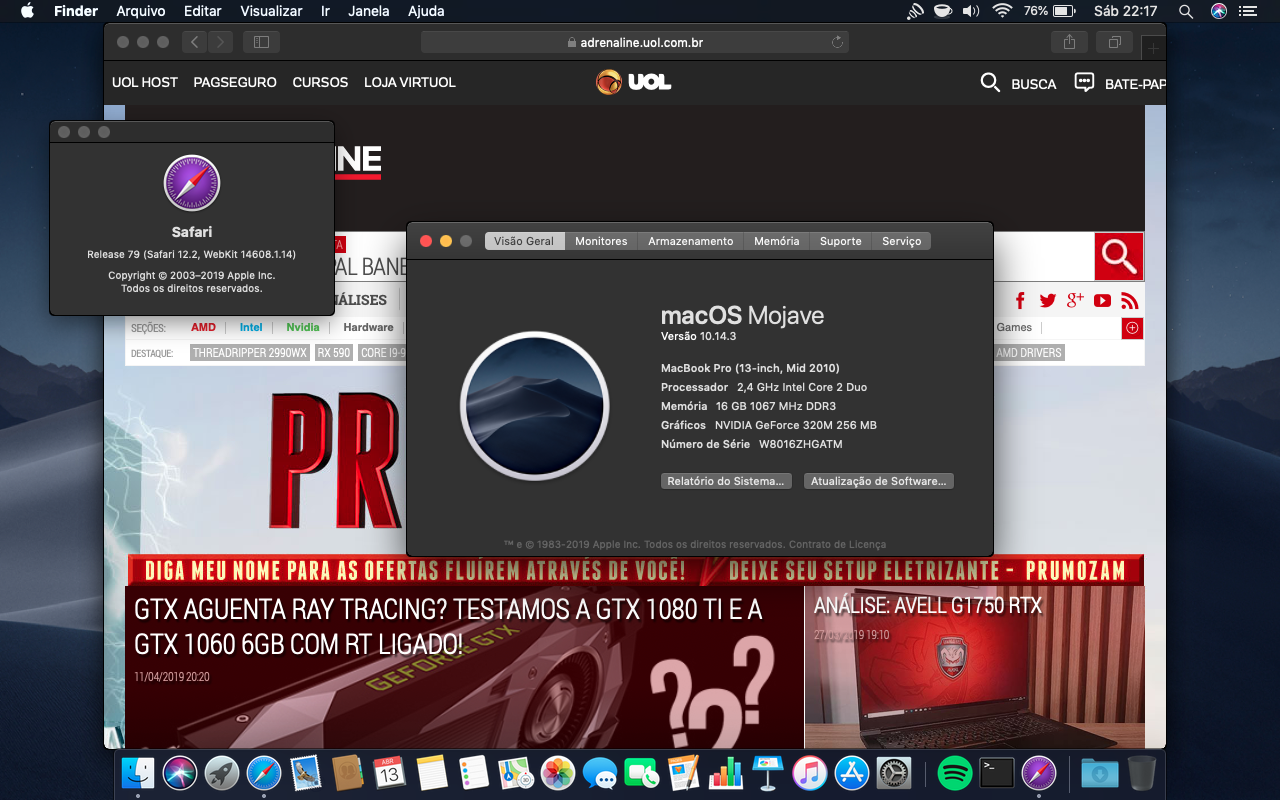Open Terminal in the Dock
1280x800 pixels.
tap(997, 773)
